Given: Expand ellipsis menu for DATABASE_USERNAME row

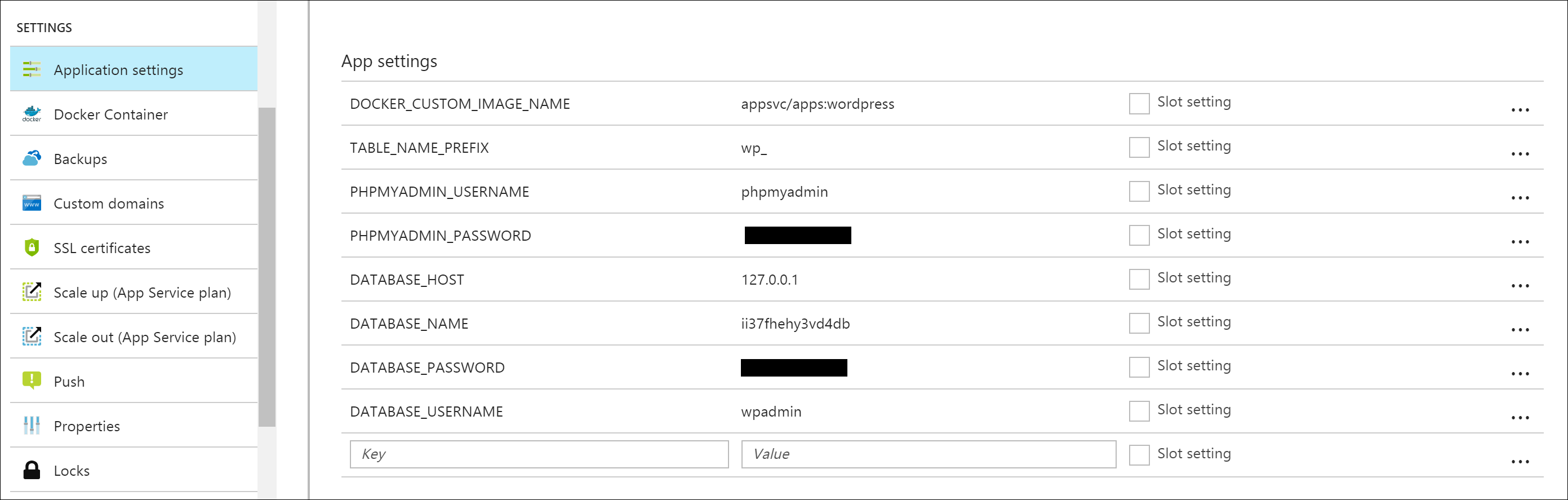Looking at the screenshot, I should (x=1520, y=418).
